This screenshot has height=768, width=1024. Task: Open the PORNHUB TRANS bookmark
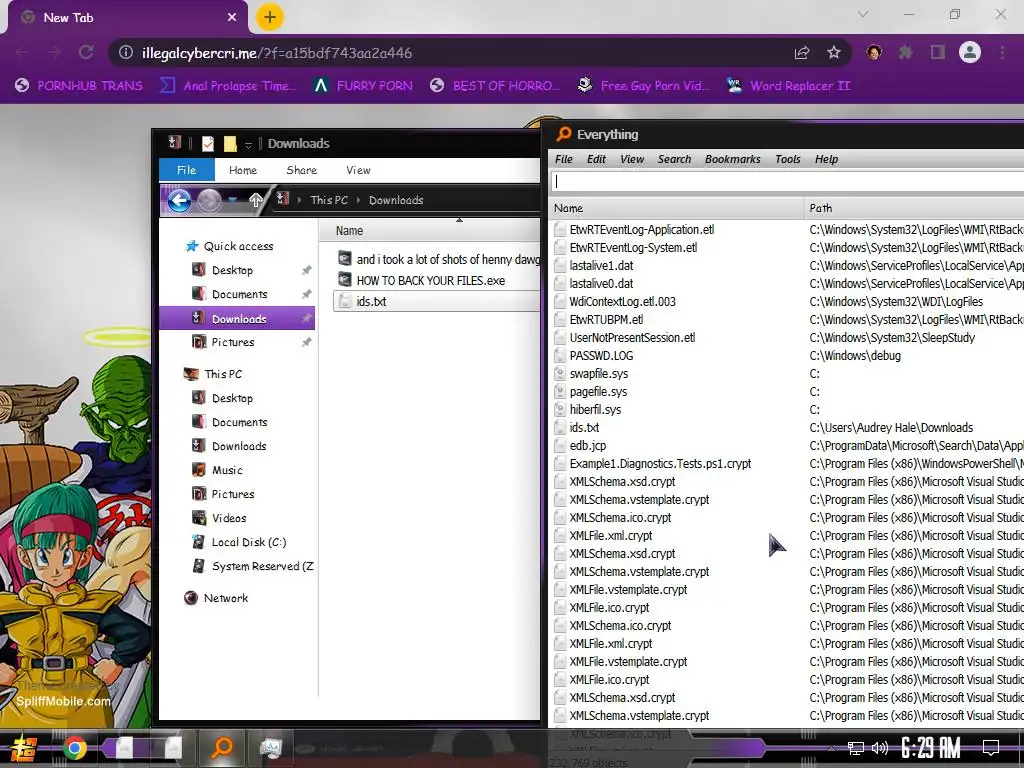(x=79, y=86)
